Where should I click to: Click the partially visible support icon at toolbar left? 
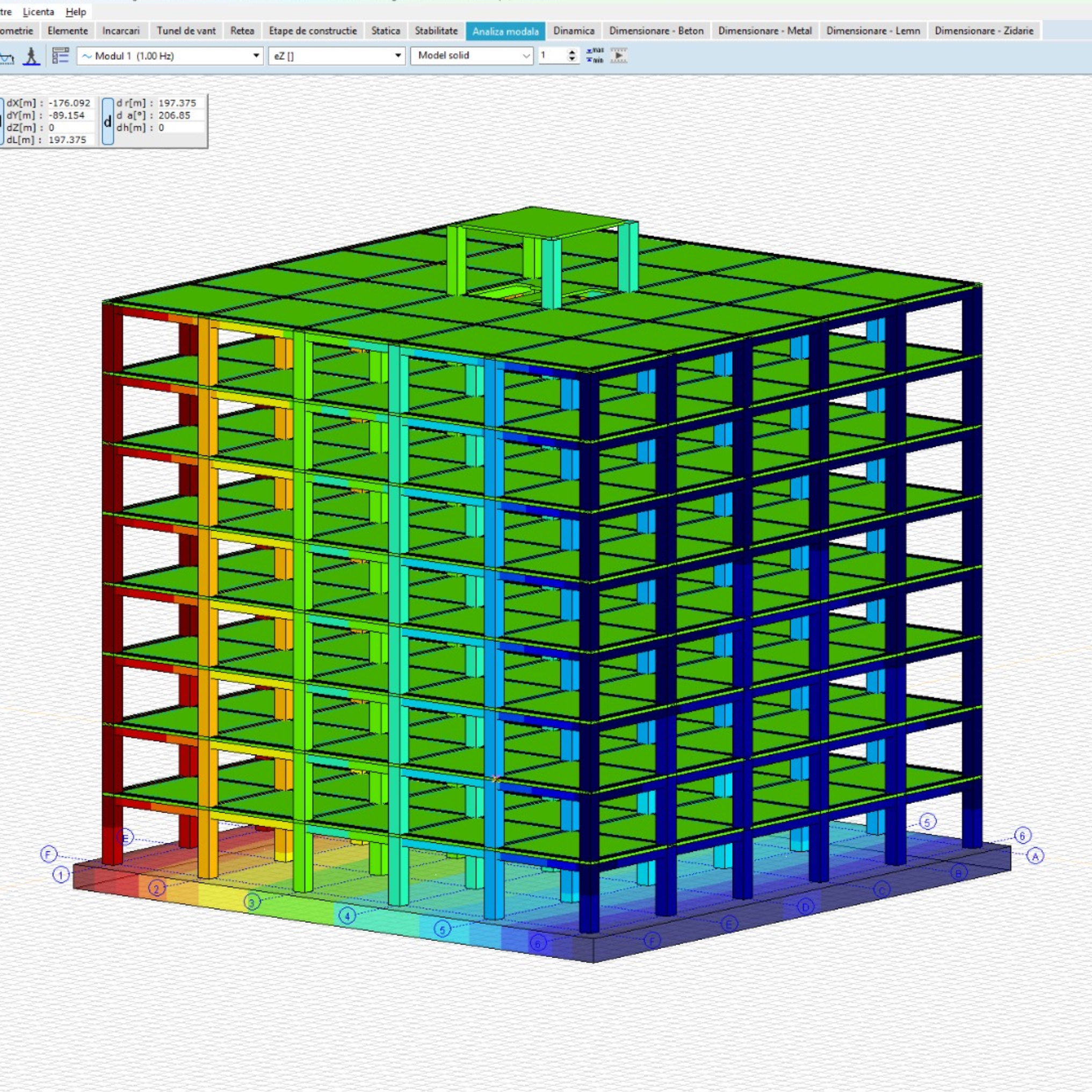pyautogui.click(x=6, y=57)
